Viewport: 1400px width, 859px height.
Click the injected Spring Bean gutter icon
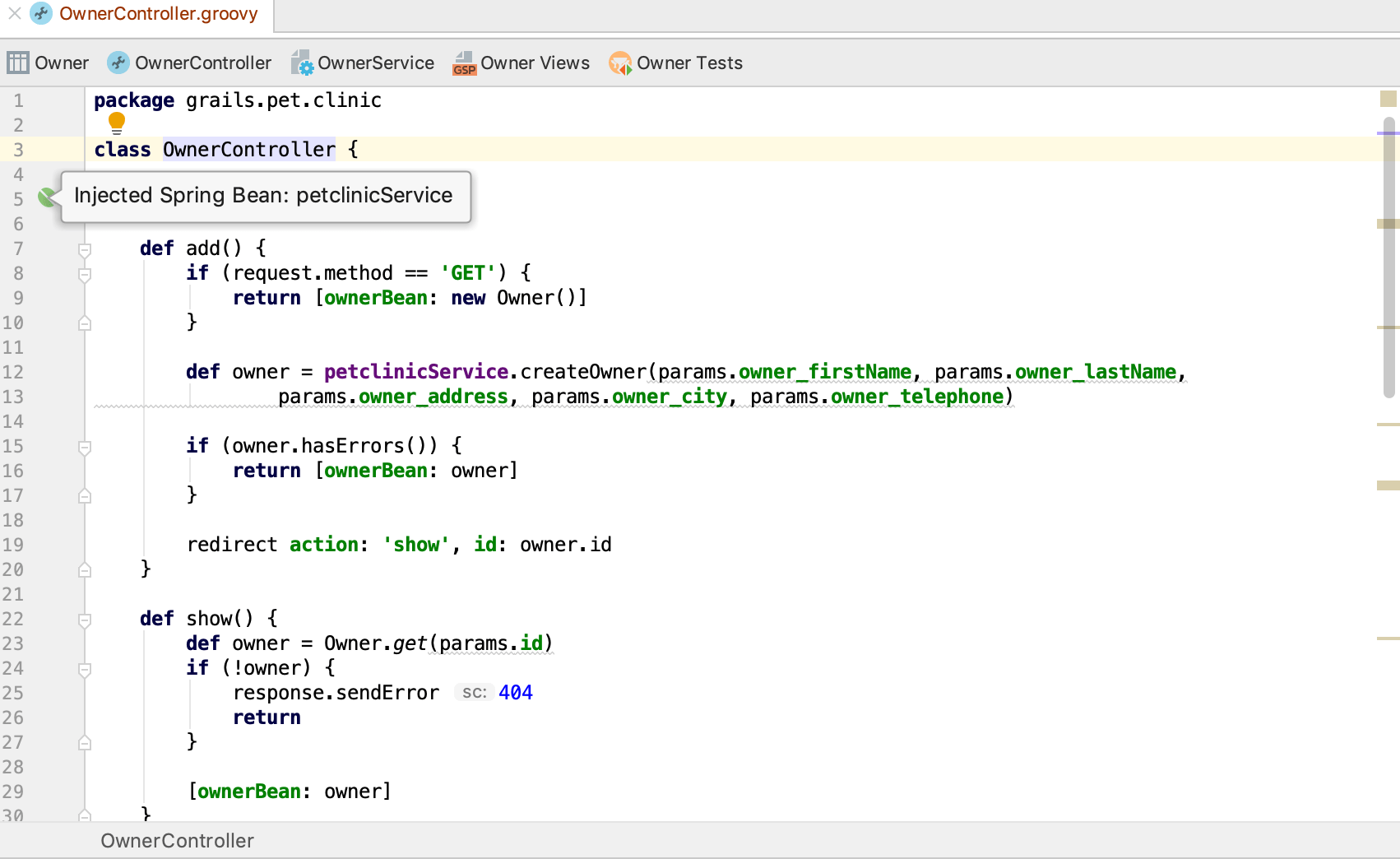pyautogui.click(x=47, y=197)
